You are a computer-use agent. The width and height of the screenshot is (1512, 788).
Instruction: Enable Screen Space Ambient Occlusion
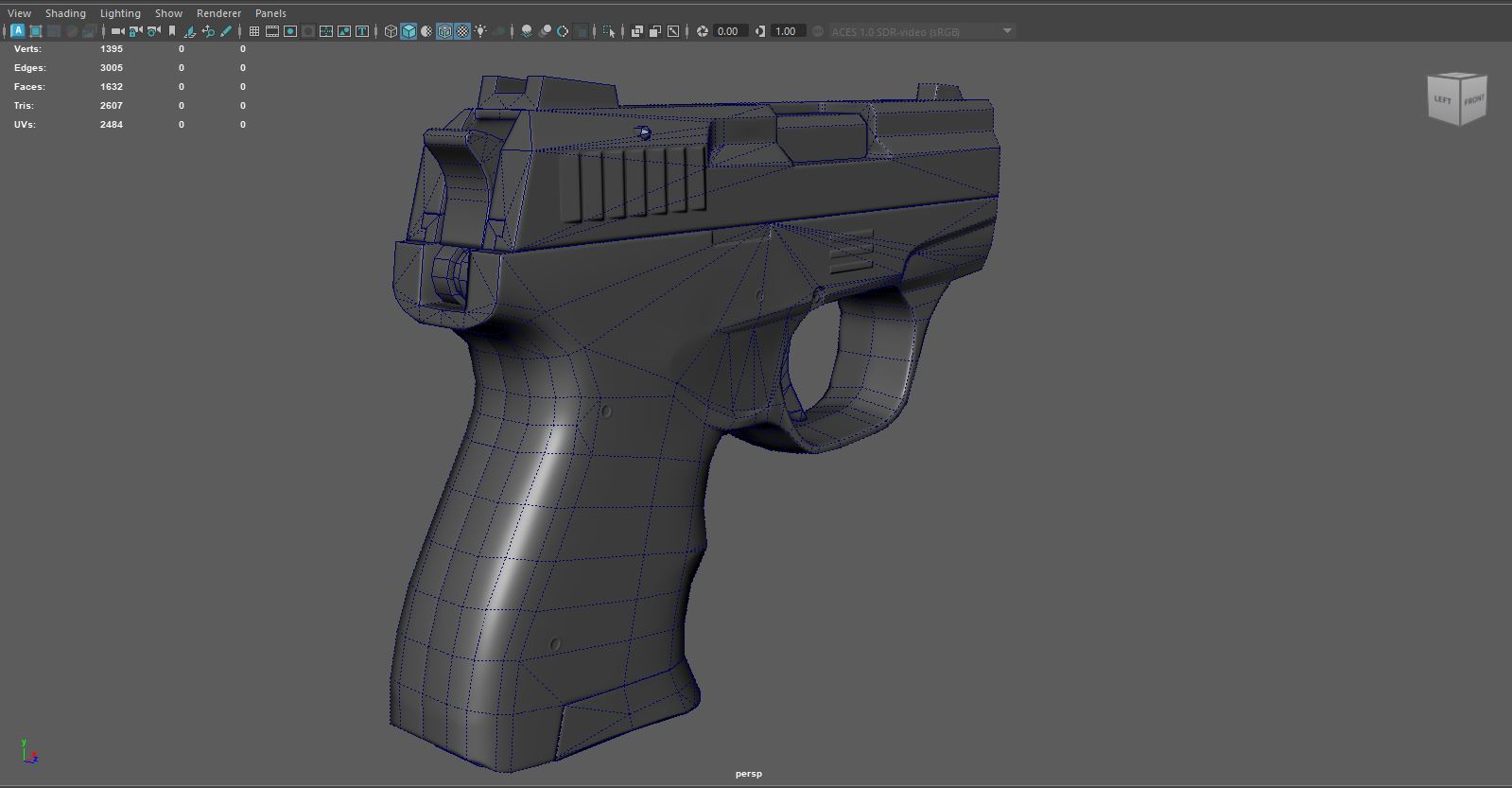click(527, 31)
